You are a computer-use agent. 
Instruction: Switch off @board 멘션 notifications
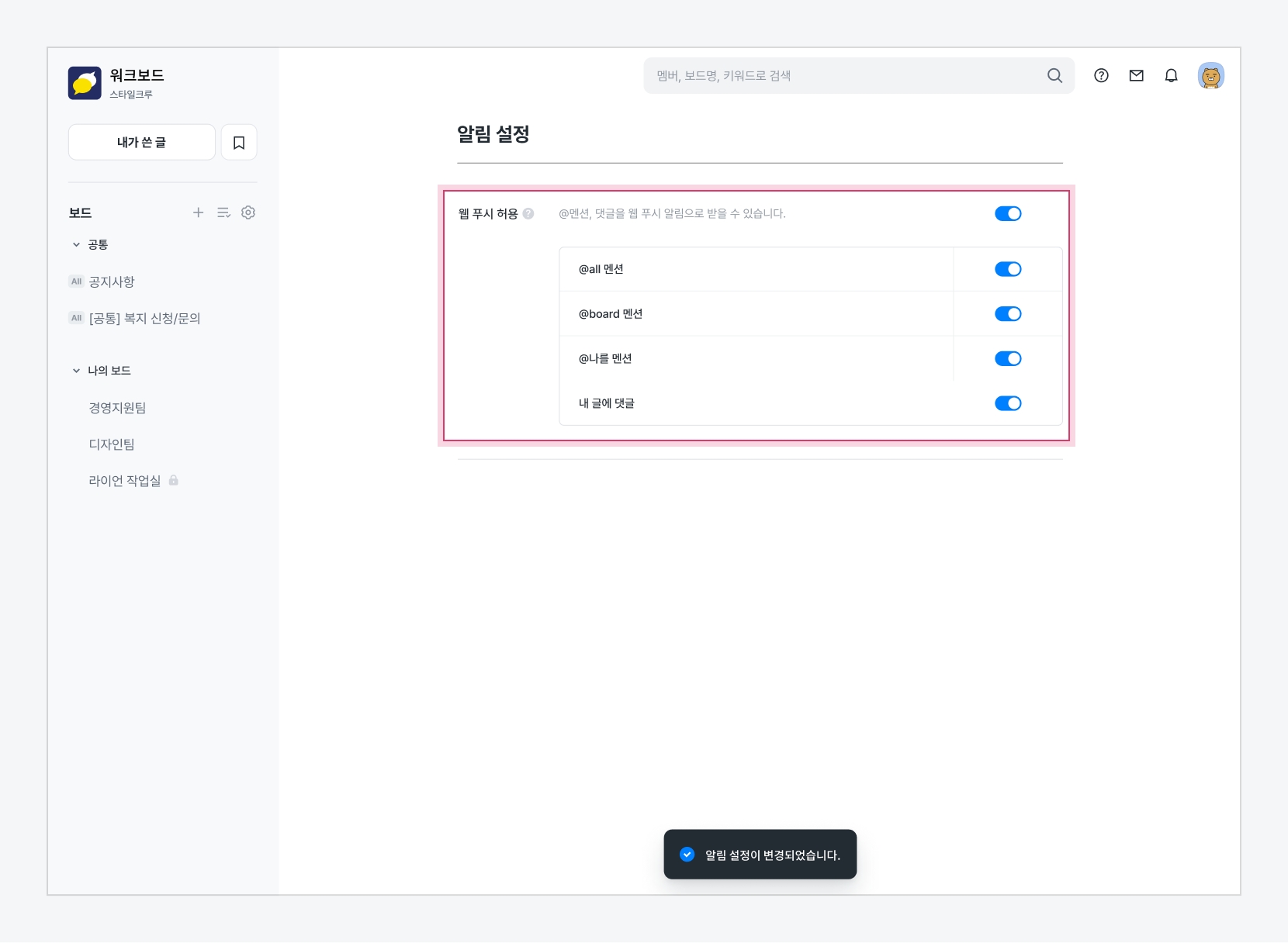coord(1008,314)
